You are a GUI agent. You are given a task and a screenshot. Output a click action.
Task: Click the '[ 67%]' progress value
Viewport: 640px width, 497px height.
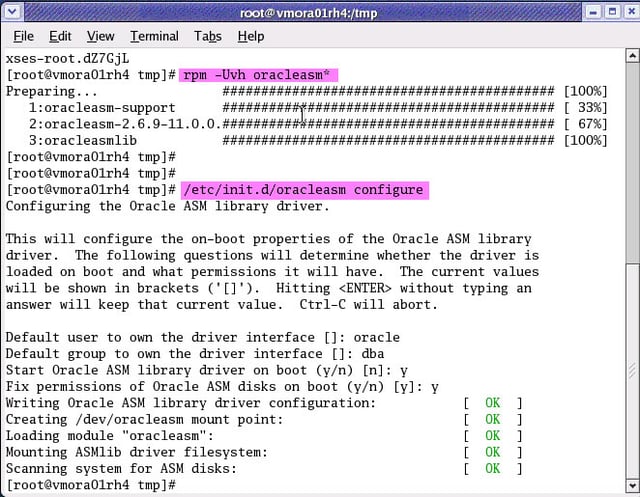585,124
